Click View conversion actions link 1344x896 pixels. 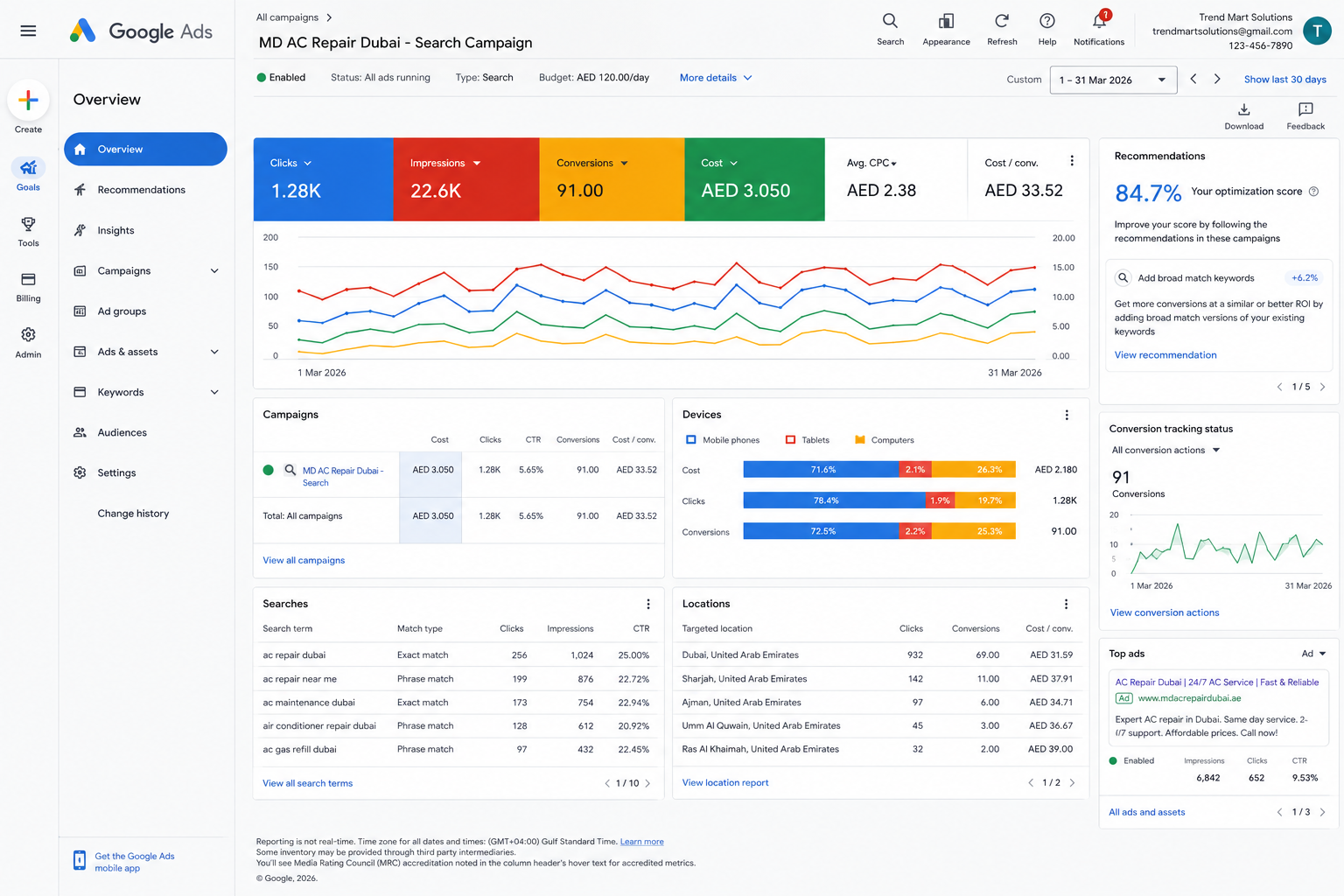point(1165,612)
